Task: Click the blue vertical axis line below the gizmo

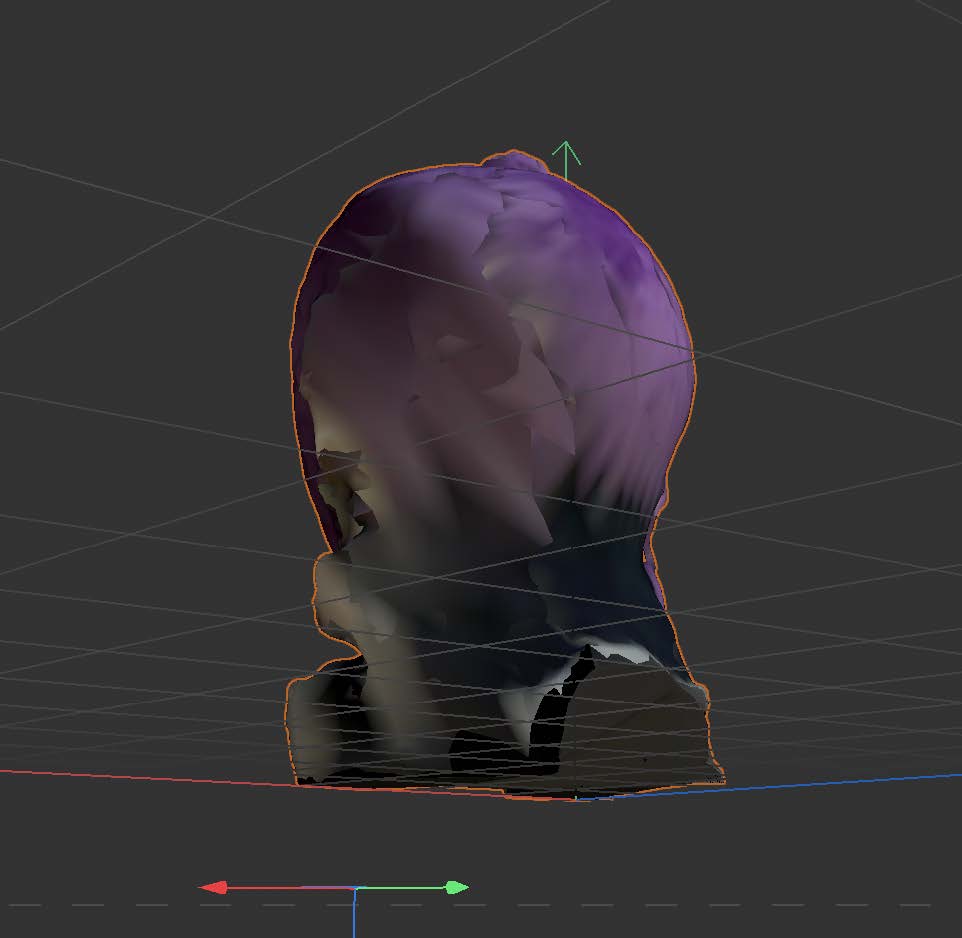Action: [356, 918]
